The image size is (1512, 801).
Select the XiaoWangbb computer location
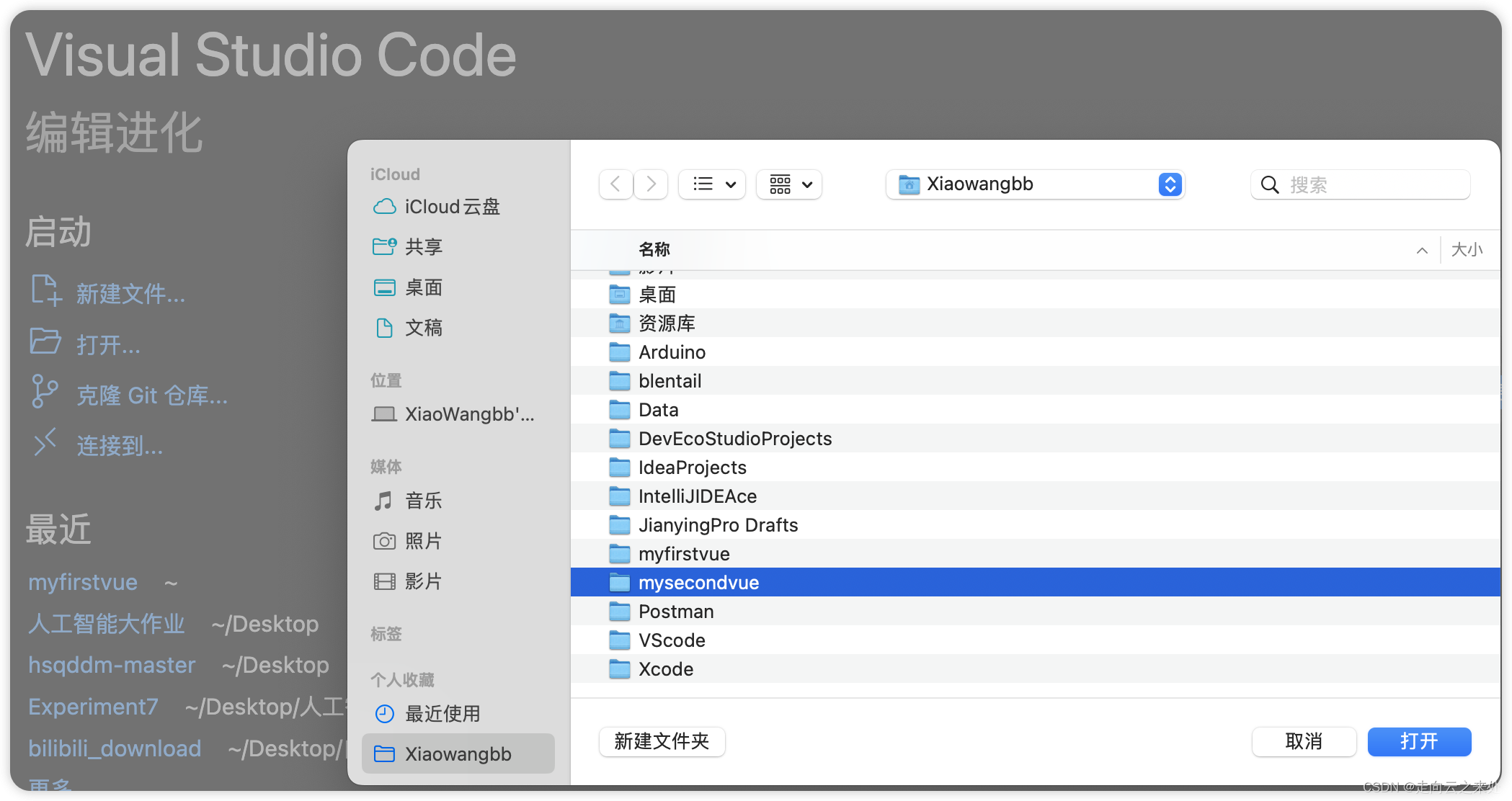click(468, 414)
